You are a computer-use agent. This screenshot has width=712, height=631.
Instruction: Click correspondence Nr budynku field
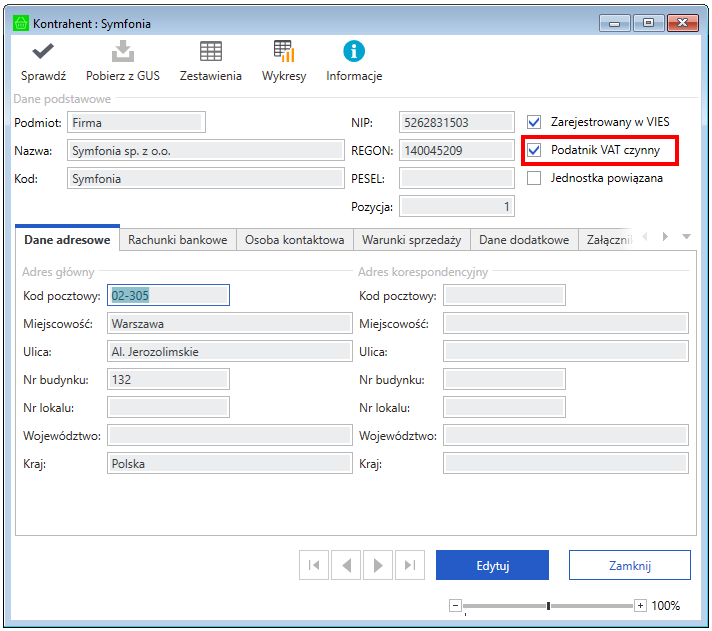504,379
